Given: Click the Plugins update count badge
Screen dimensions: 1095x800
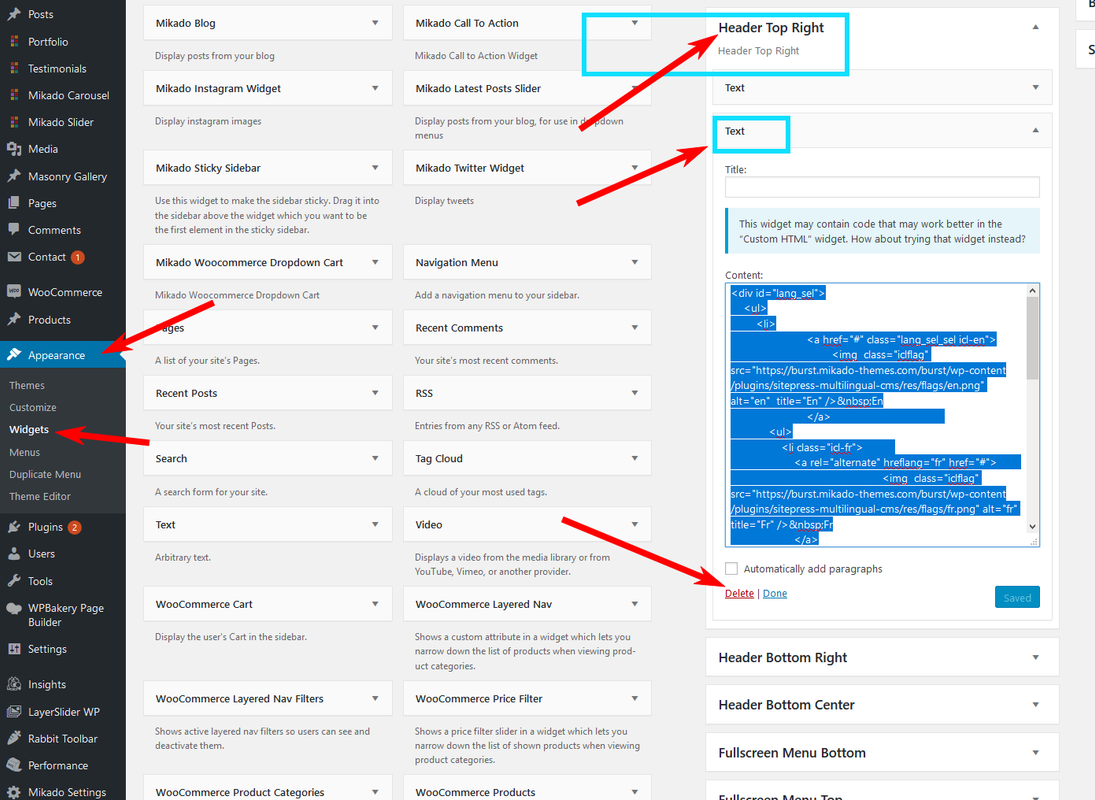Looking at the screenshot, I should pyautogui.click(x=75, y=527).
